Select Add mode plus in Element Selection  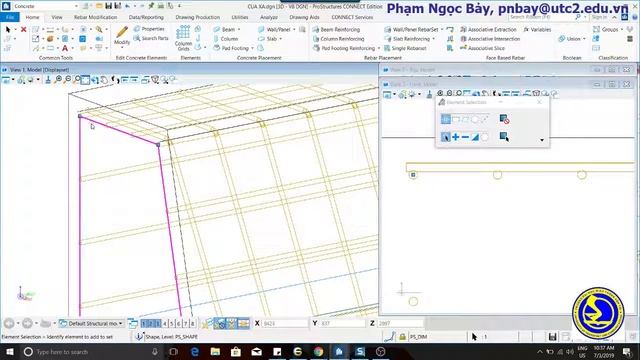click(x=456, y=137)
